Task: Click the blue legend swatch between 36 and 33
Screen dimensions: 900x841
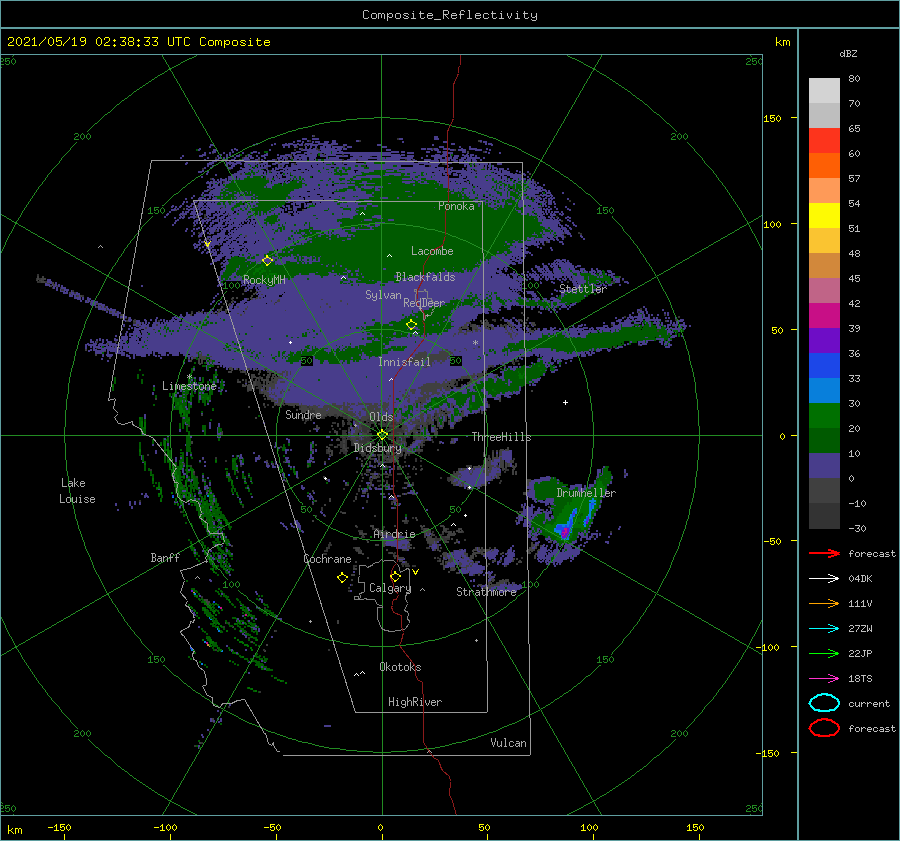Action: [824, 366]
